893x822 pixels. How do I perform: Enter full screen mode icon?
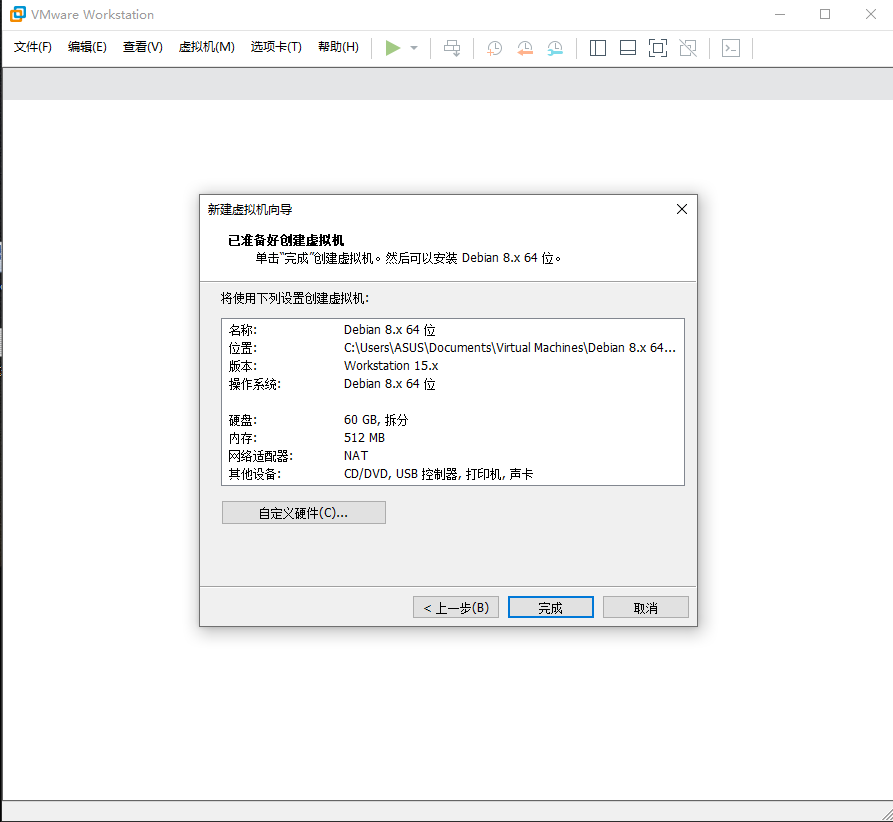click(658, 48)
